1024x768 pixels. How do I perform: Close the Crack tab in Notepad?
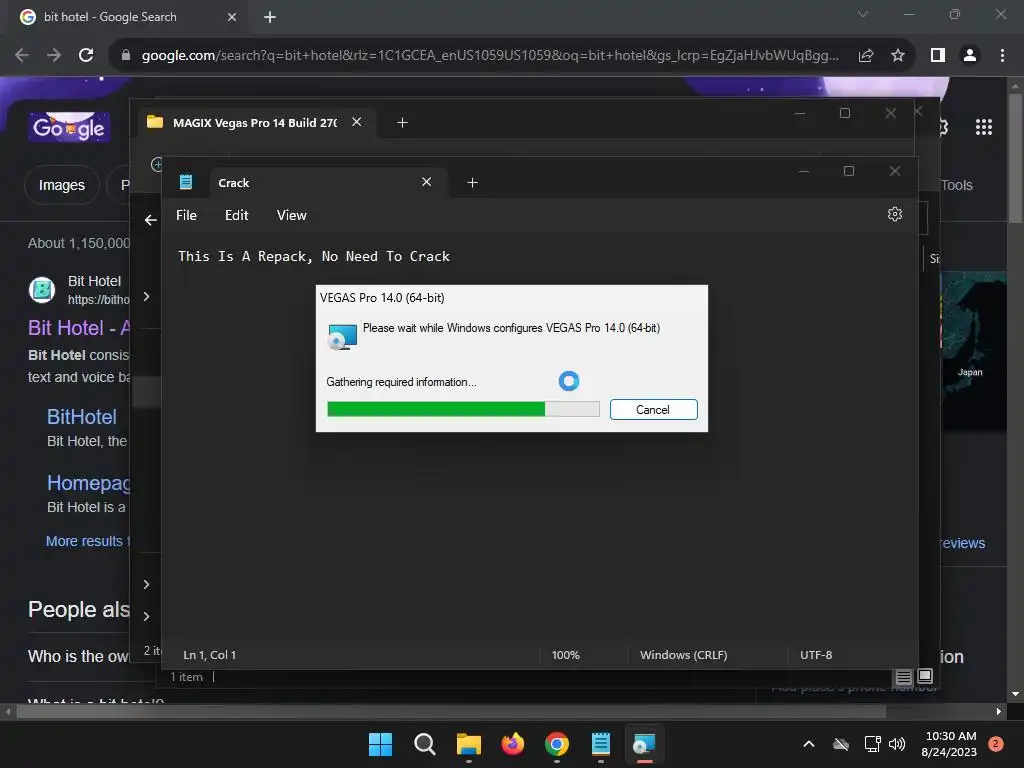click(x=426, y=182)
